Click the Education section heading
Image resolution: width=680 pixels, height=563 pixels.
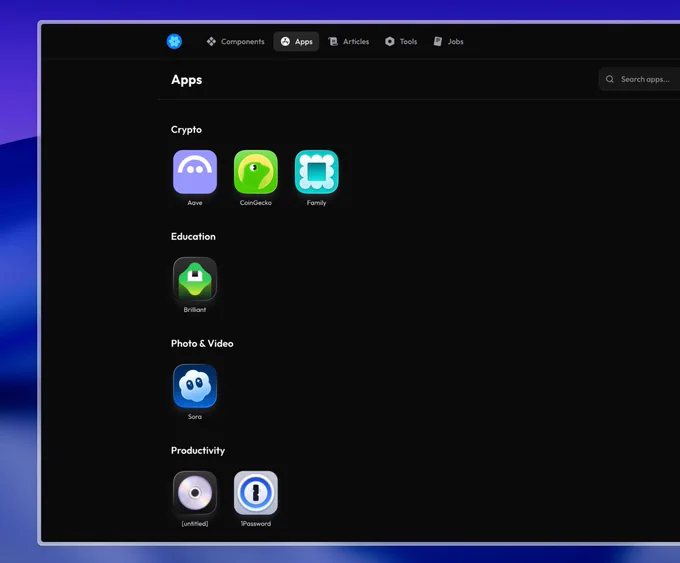click(x=193, y=236)
